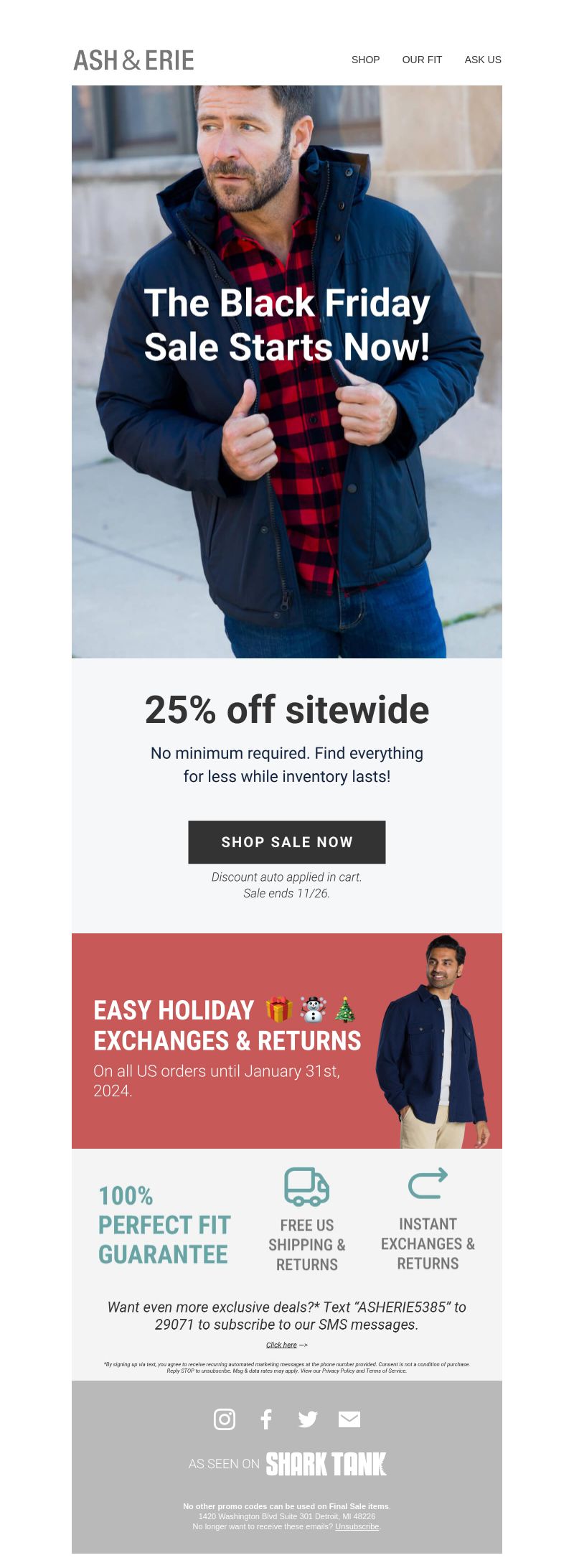This screenshot has height=1568, width=574.
Task: Open the SHOP menu item
Action: point(366,60)
